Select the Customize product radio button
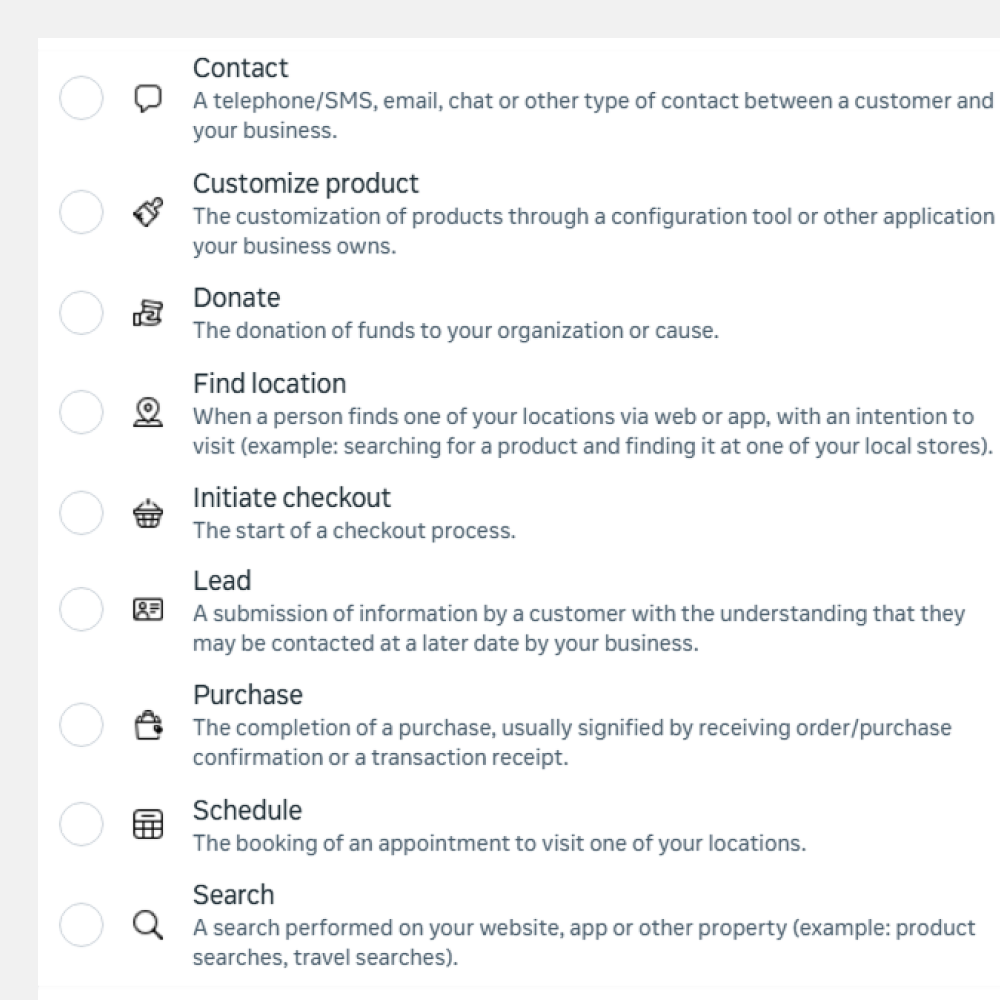The image size is (1000, 1000). pyautogui.click(x=81, y=212)
